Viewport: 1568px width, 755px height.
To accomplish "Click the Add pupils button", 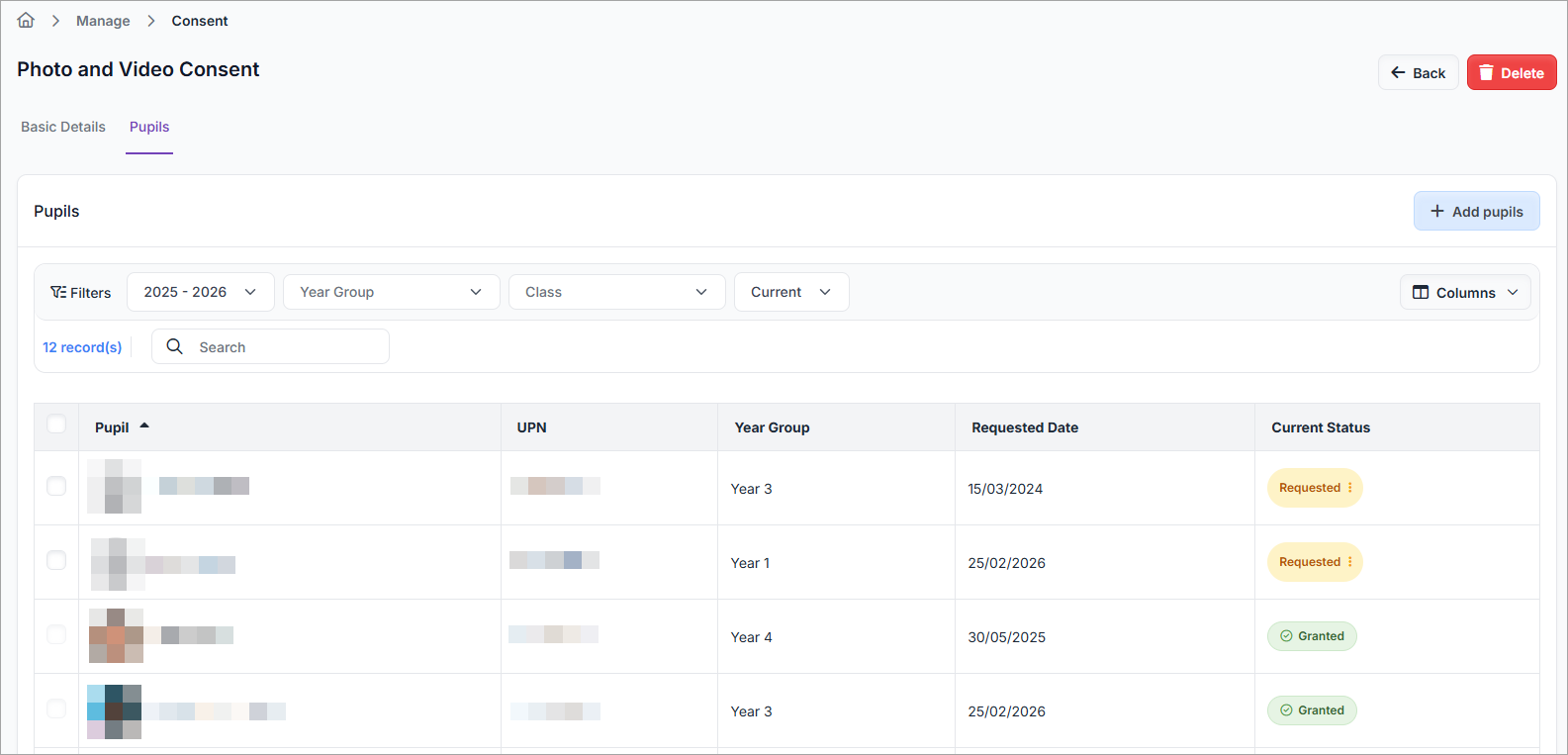I will pos(1476,212).
